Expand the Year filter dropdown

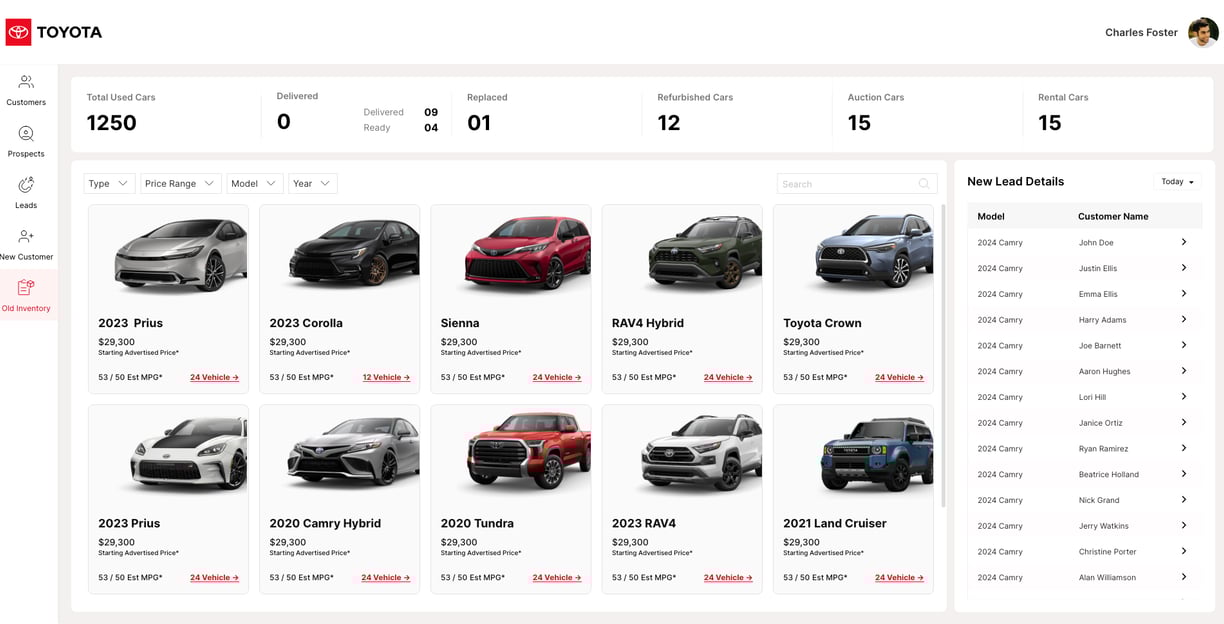pos(313,184)
